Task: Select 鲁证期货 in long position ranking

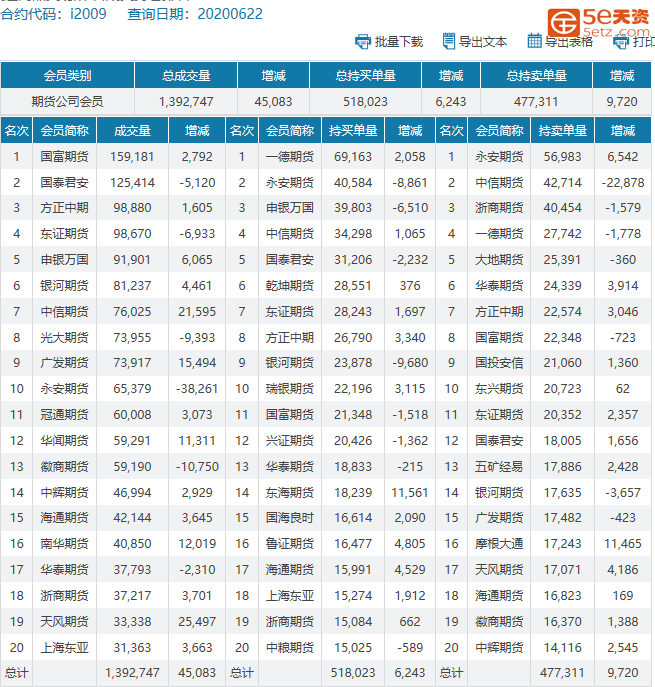Action: pos(290,544)
